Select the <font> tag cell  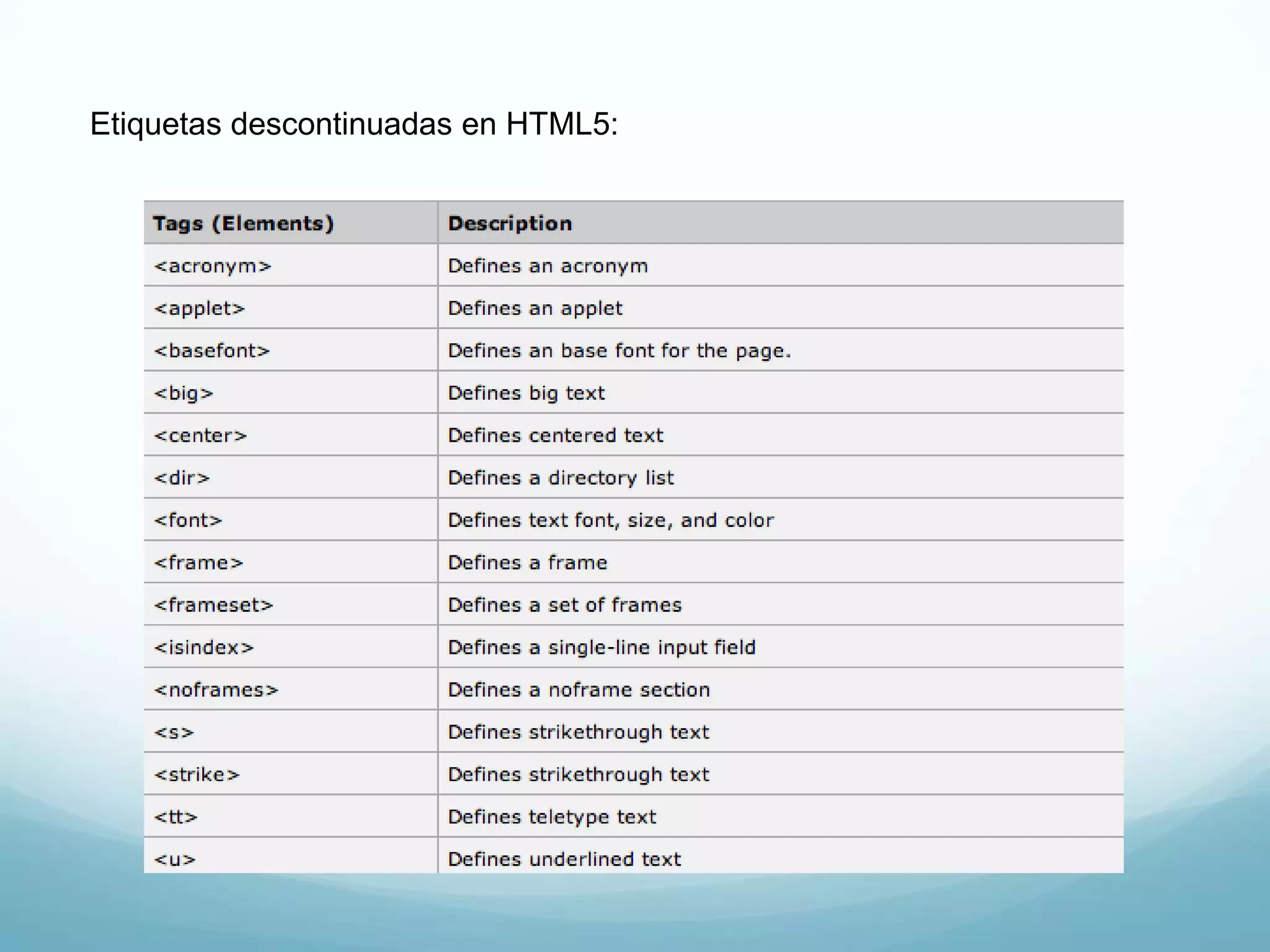tap(188, 521)
